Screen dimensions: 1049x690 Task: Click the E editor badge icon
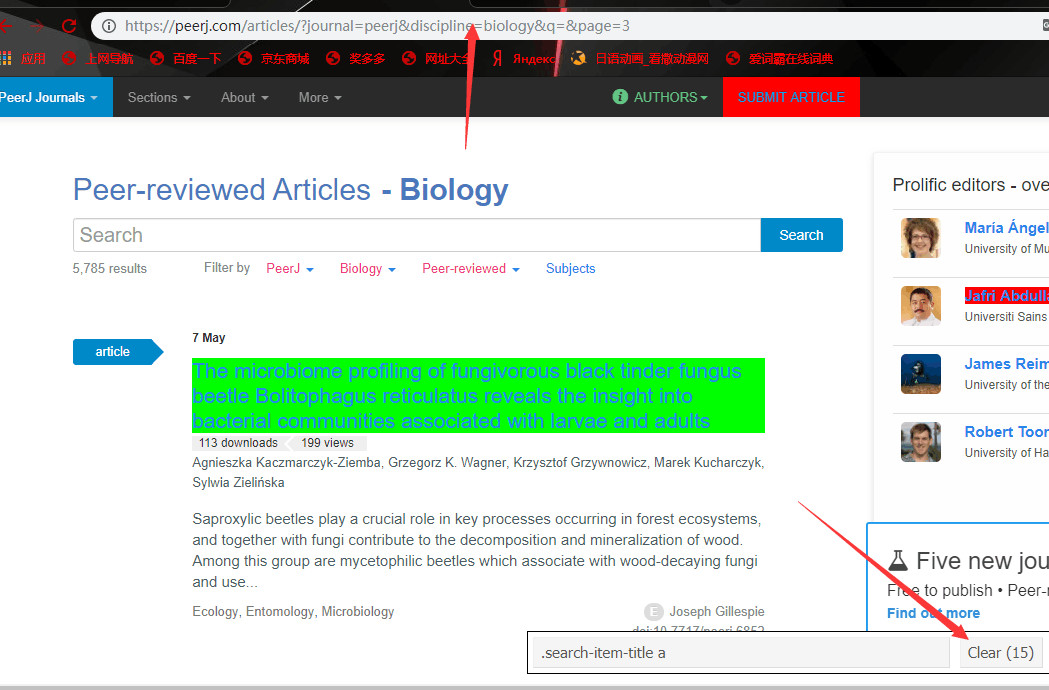654,612
